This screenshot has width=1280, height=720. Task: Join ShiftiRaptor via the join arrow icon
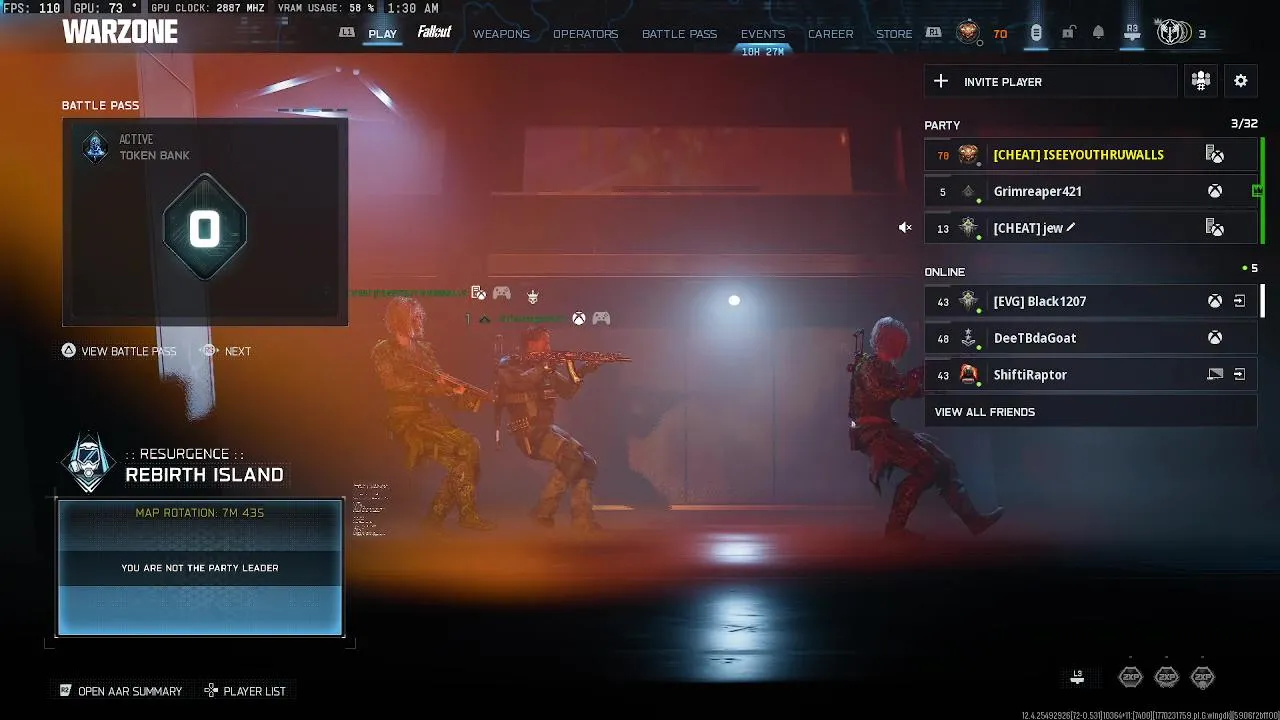[x=1240, y=375]
